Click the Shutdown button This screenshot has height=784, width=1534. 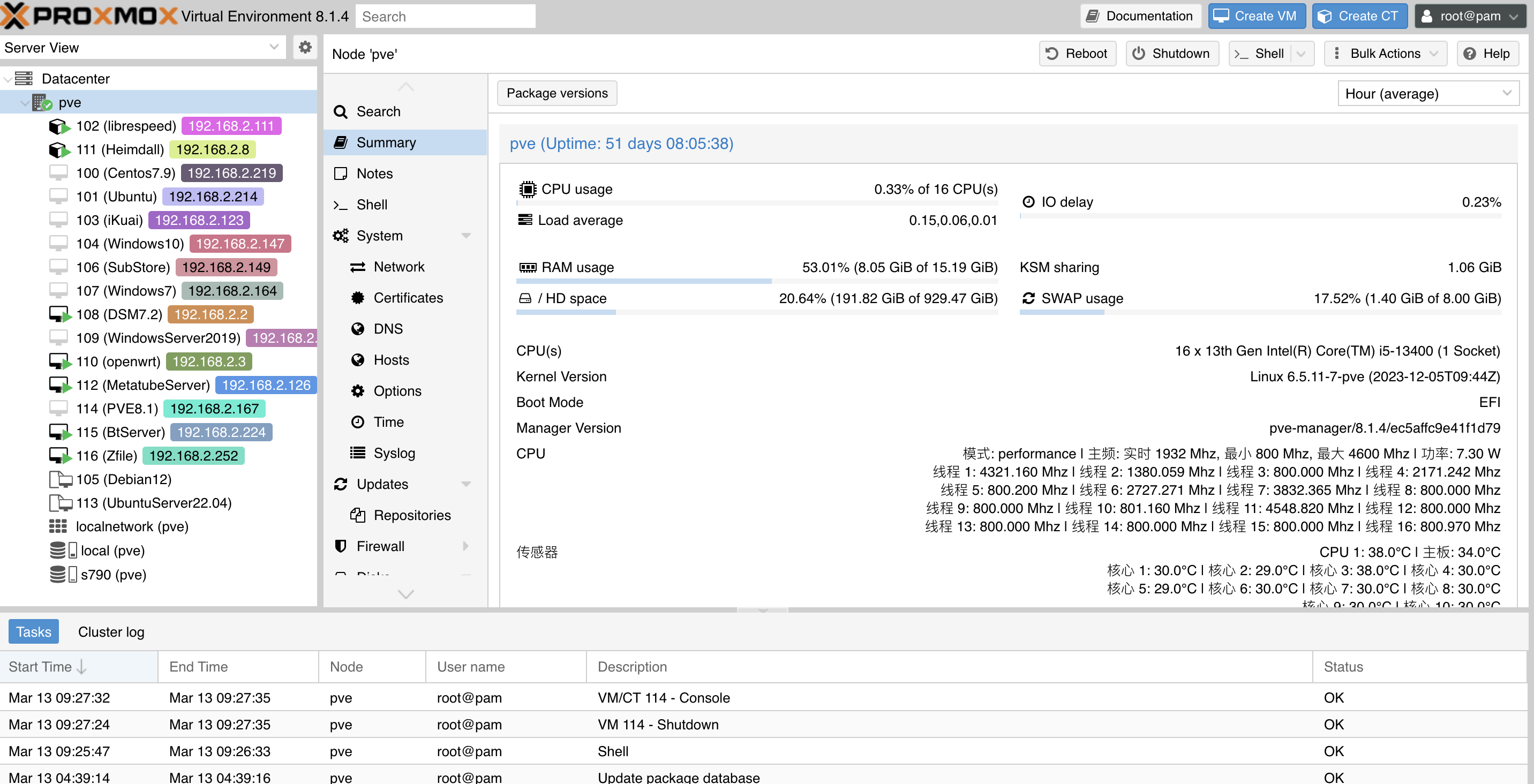[x=1172, y=54]
